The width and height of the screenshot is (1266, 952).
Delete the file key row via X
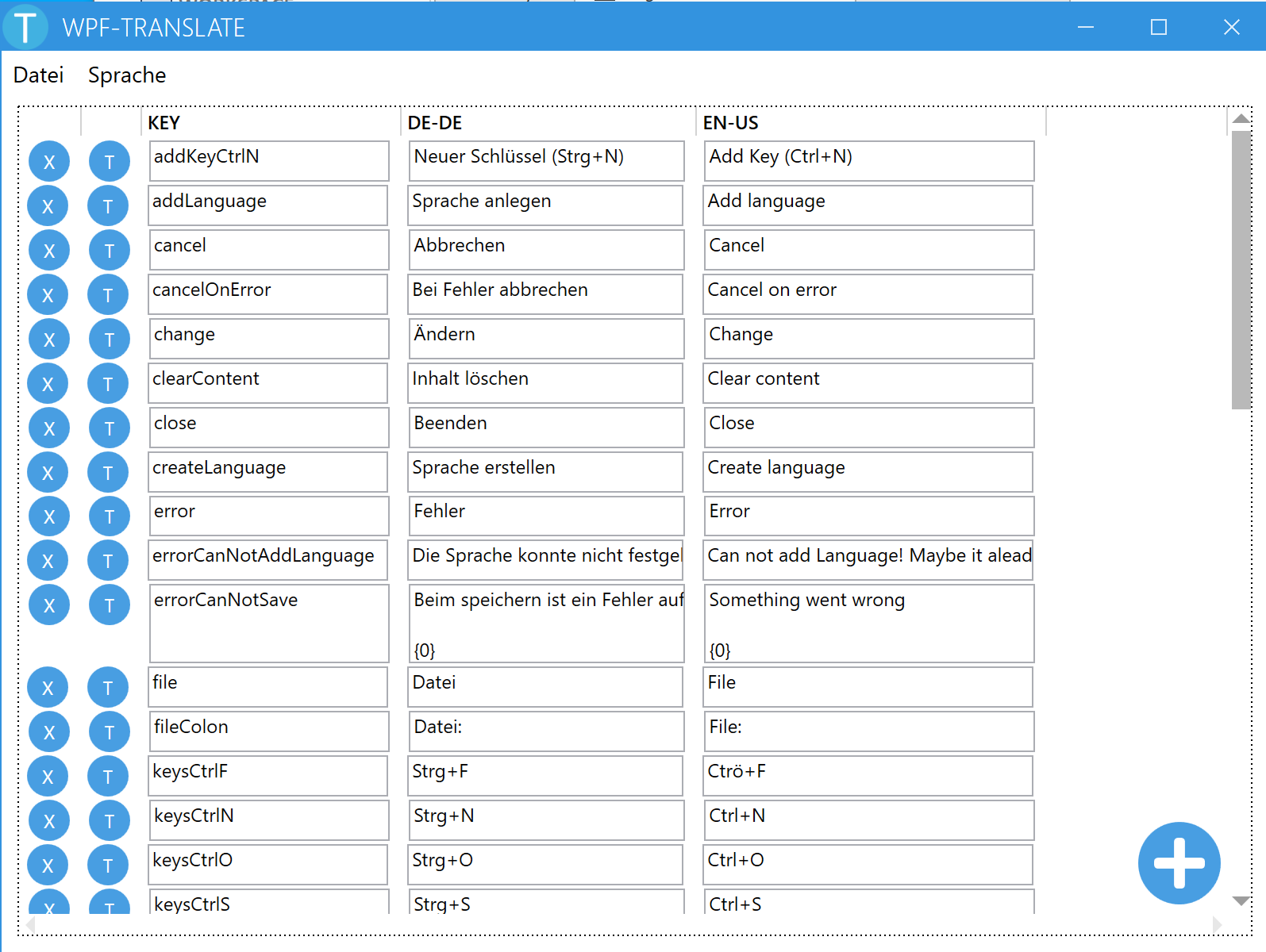pyautogui.click(x=48, y=688)
